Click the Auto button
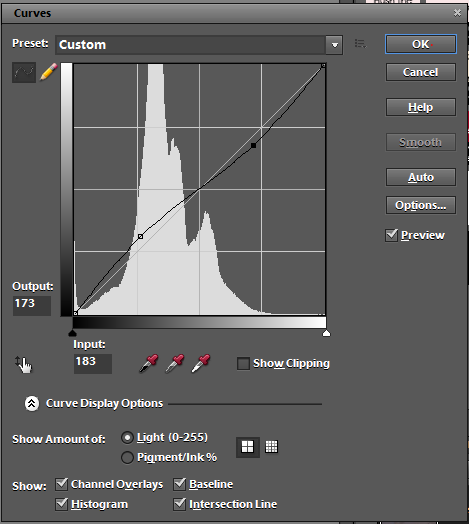The image size is (469, 524). (421, 177)
